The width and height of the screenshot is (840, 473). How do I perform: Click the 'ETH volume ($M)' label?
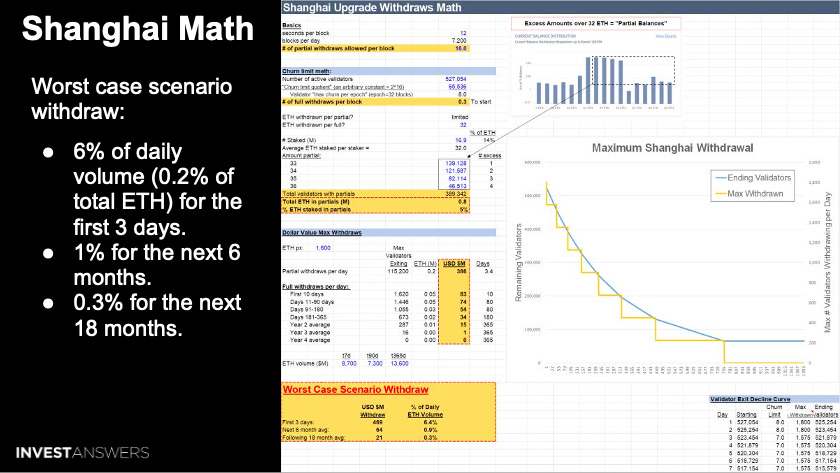click(x=305, y=364)
